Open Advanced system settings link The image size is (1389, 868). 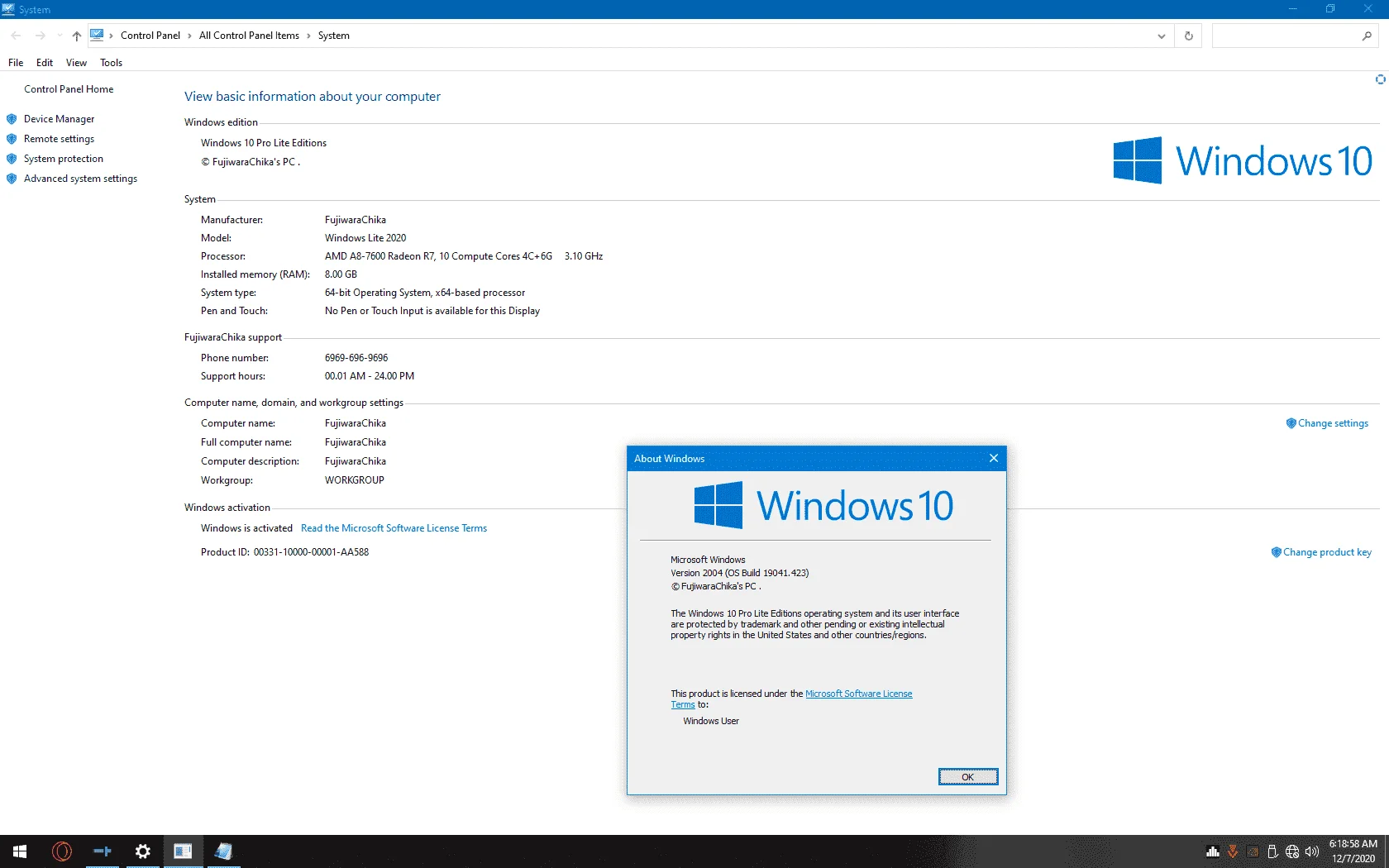[x=80, y=179]
